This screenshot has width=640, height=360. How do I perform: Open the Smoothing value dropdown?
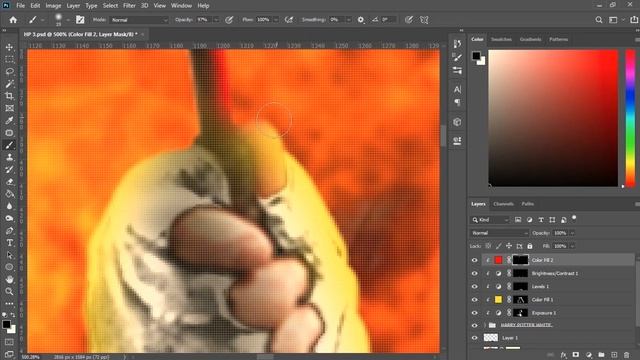(x=348, y=20)
